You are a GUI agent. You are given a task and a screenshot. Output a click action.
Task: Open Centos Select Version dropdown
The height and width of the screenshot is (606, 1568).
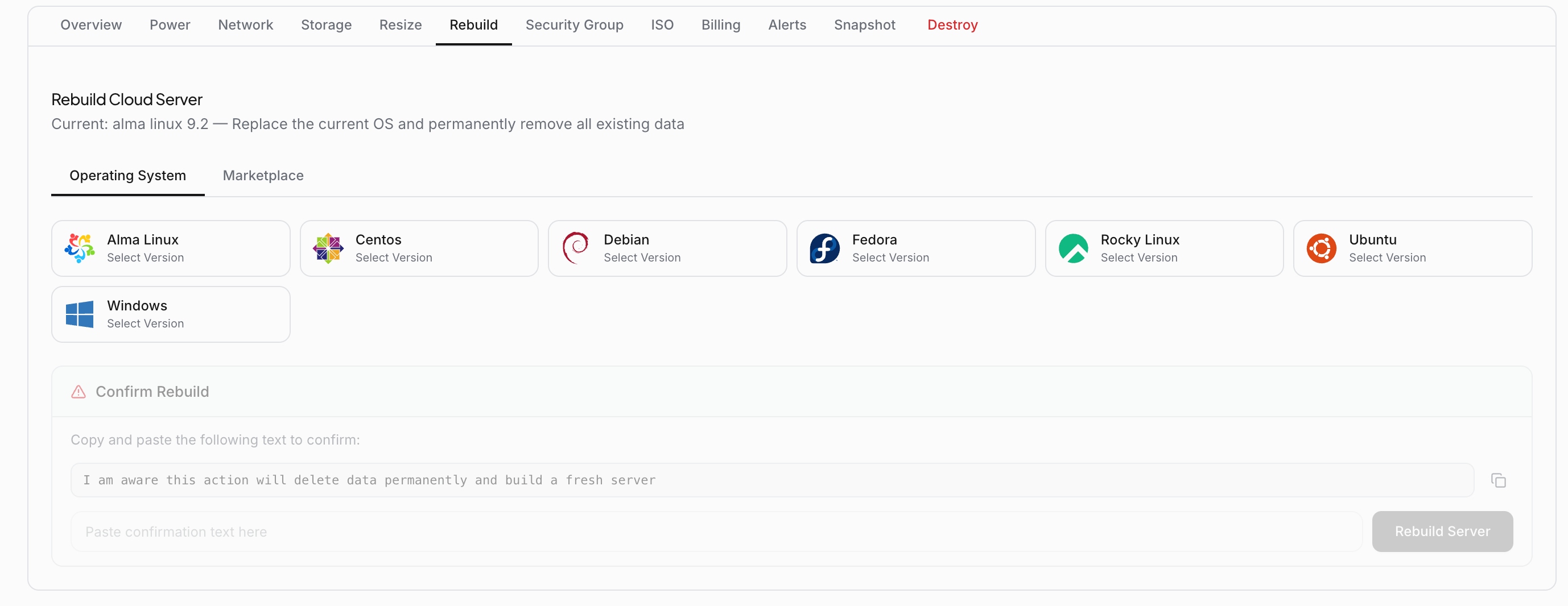419,248
